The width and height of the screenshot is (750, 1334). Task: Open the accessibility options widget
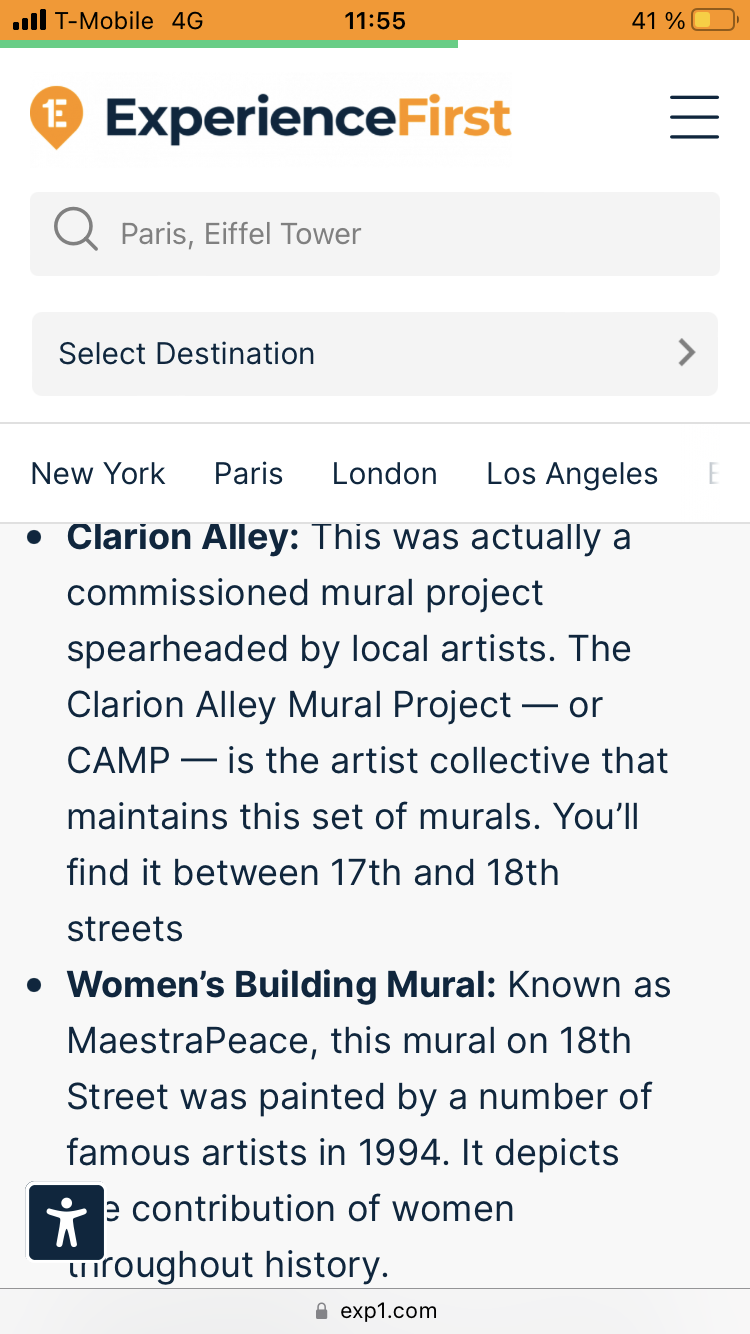coord(66,1221)
